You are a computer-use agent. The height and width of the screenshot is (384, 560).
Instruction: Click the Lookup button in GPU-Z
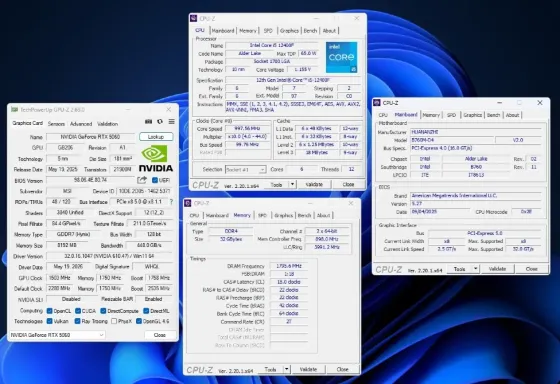(156, 137)
